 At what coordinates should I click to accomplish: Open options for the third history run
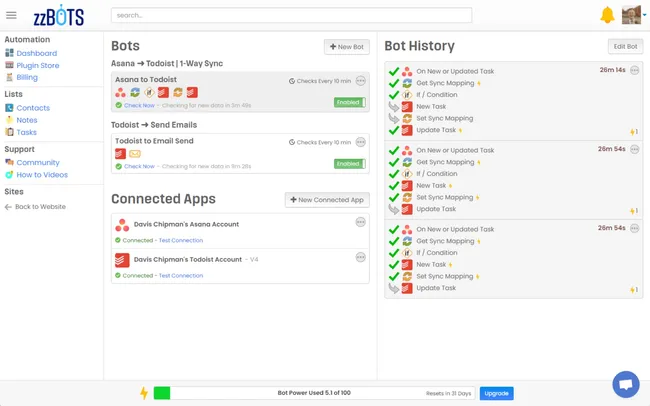(x=635, y=228)
